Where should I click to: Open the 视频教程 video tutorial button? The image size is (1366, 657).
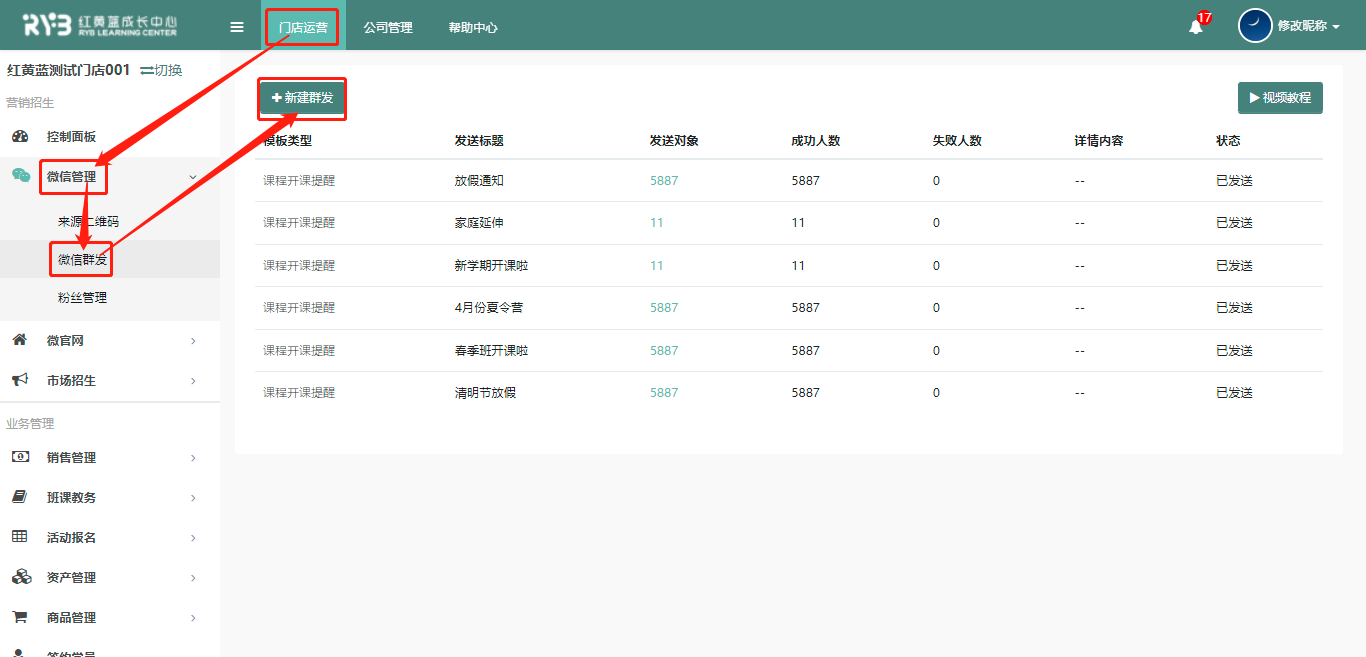1280,98
